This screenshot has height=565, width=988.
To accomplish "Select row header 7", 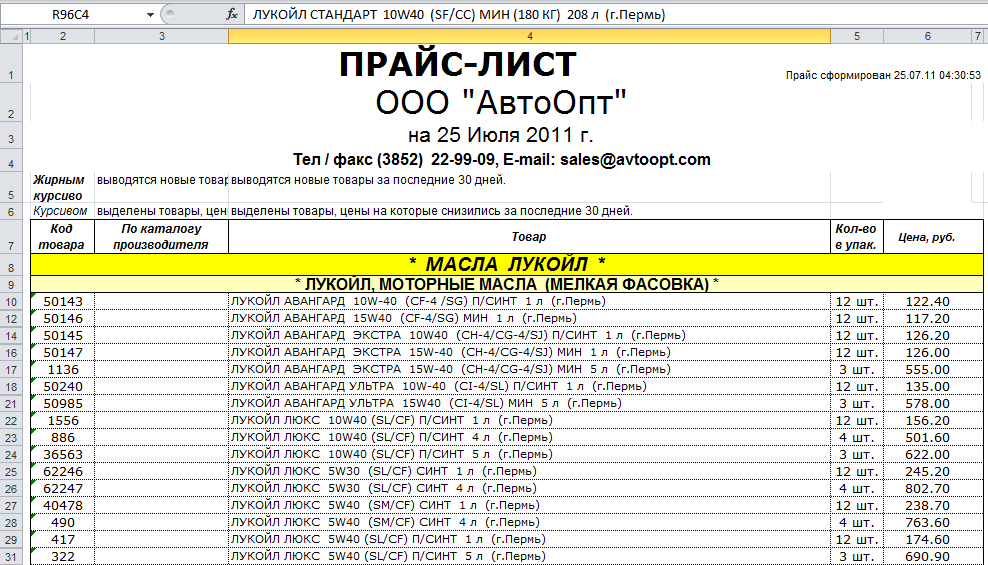I will [11, 237].
